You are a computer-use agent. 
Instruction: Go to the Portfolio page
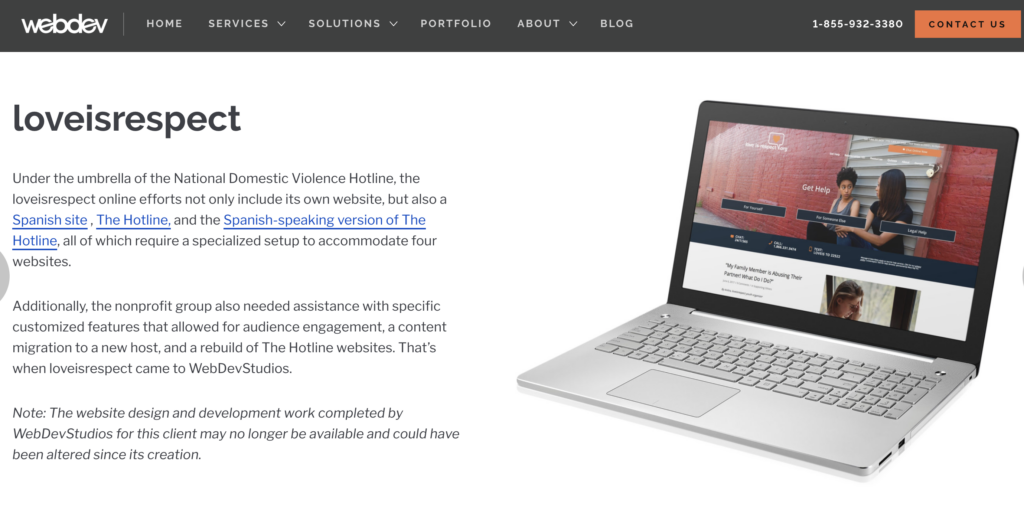[456, 23]
